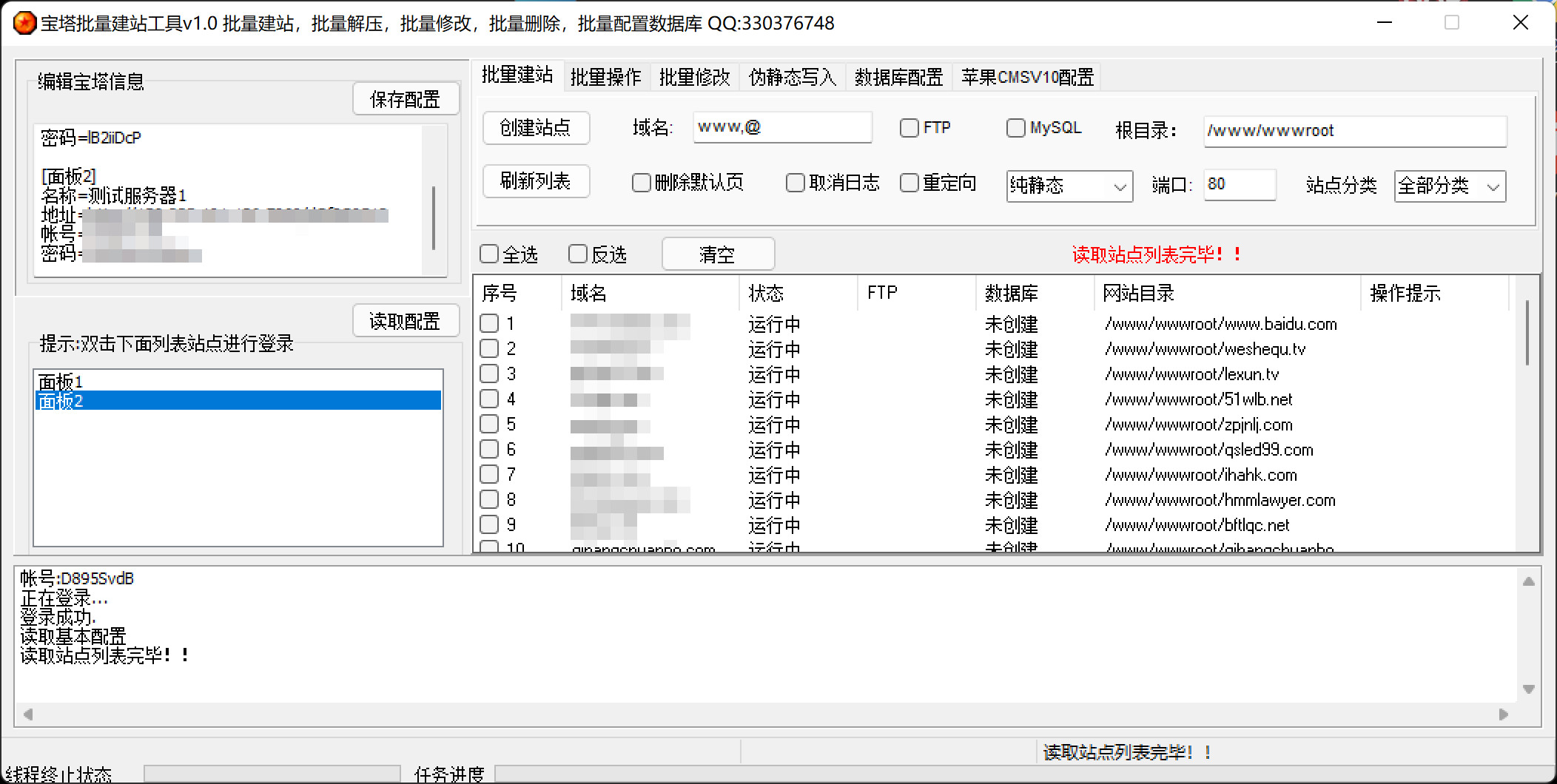1557x784 pixels.
Task: Click the 创建站点 button
Action: 536,128
